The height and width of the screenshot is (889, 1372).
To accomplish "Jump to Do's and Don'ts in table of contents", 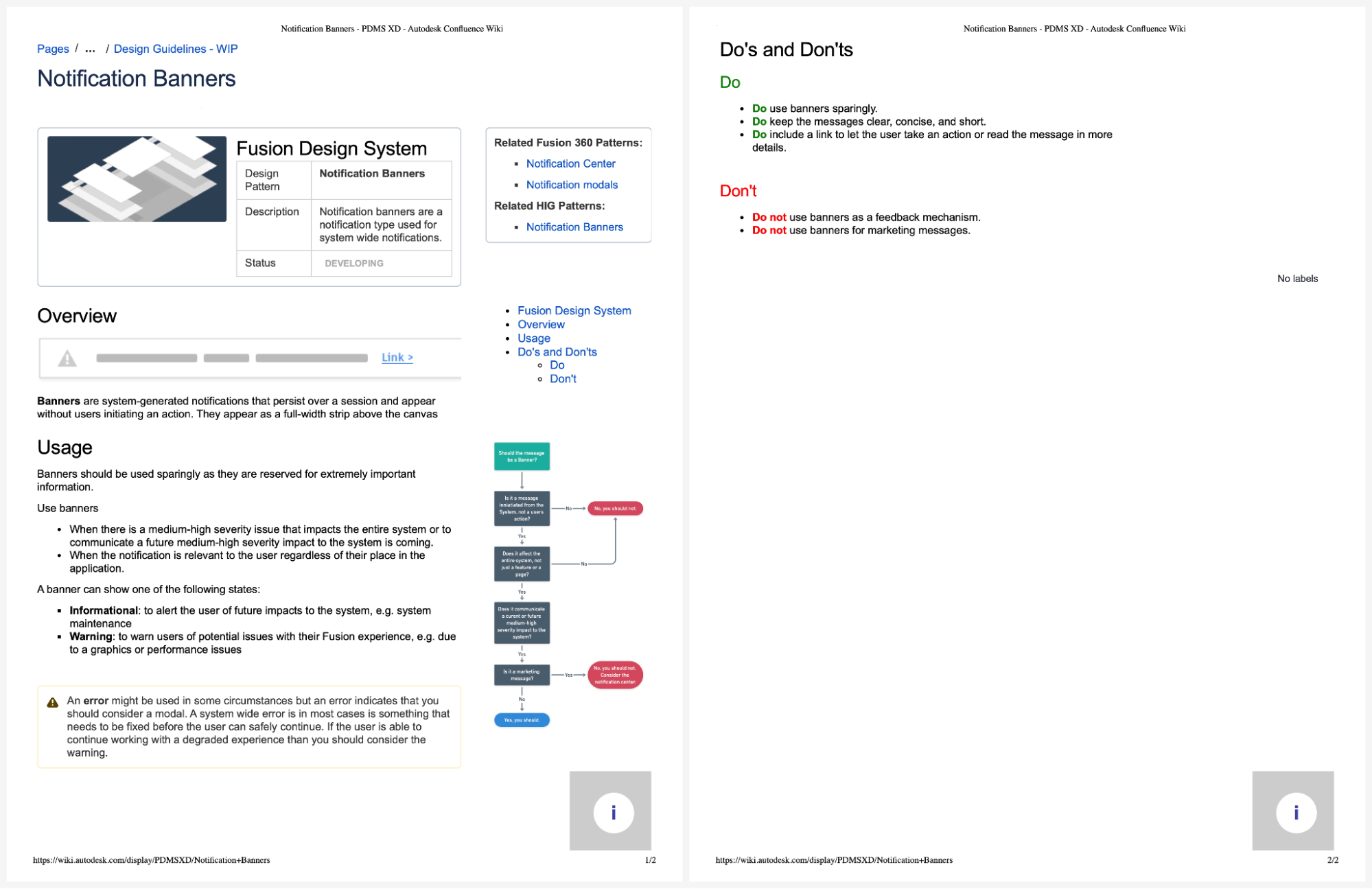I will 557,351.
